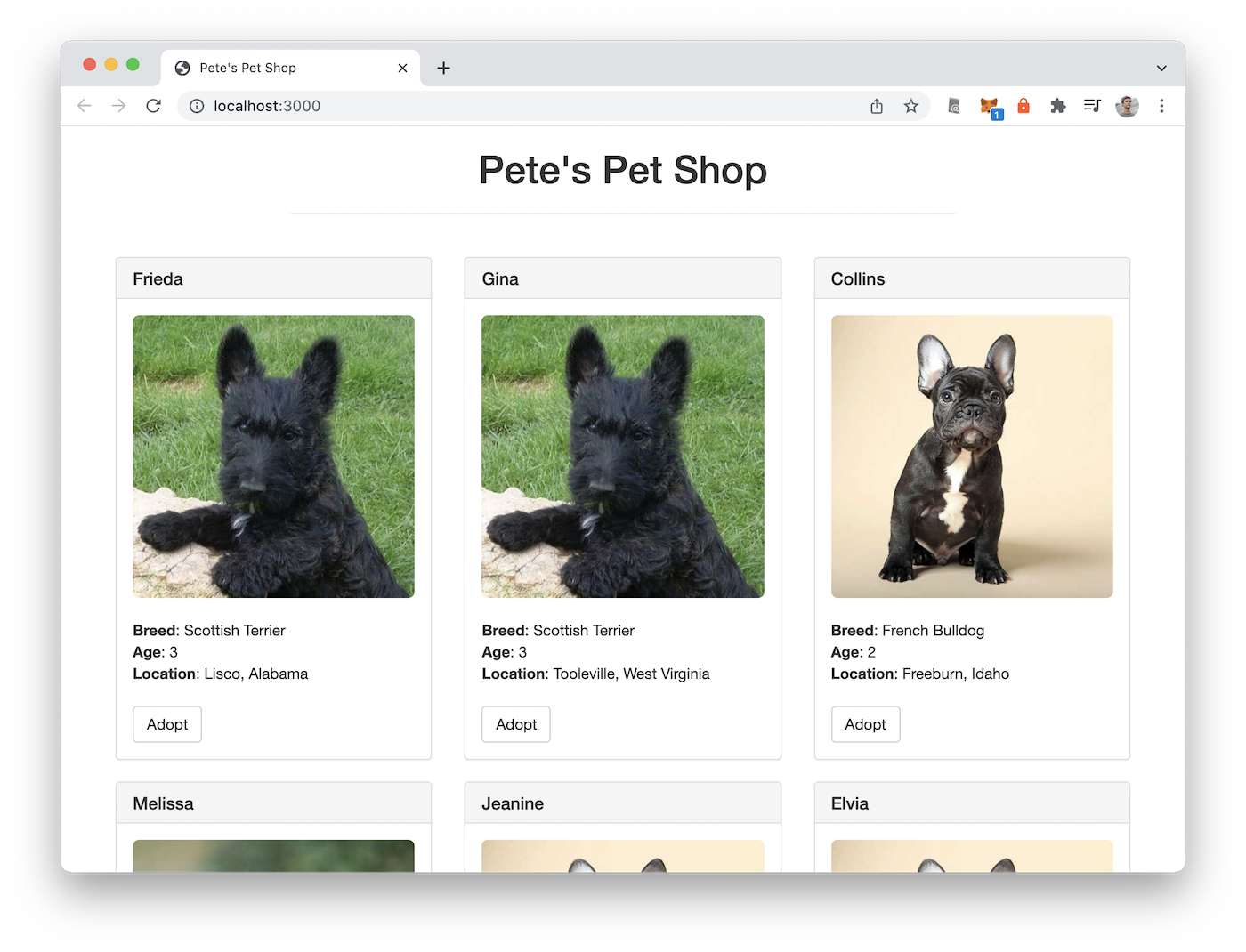This screenshot has height=952, width=1246.
Task: Open the Extensions puzzle piece menu
Action: click(x=1057, y=106)
